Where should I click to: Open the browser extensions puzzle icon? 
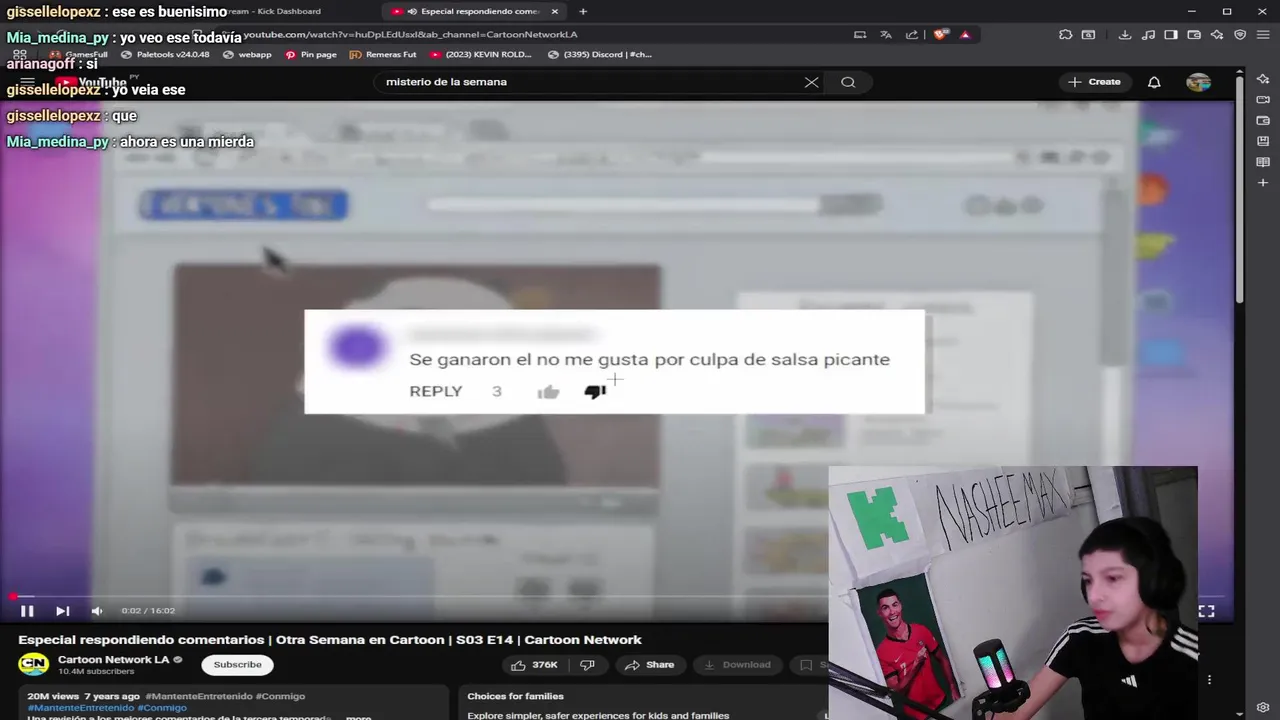1066,34
